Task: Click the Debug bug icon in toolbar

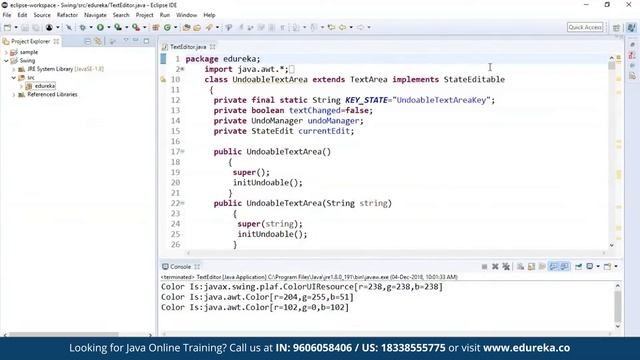Action: tap(82, 27)
